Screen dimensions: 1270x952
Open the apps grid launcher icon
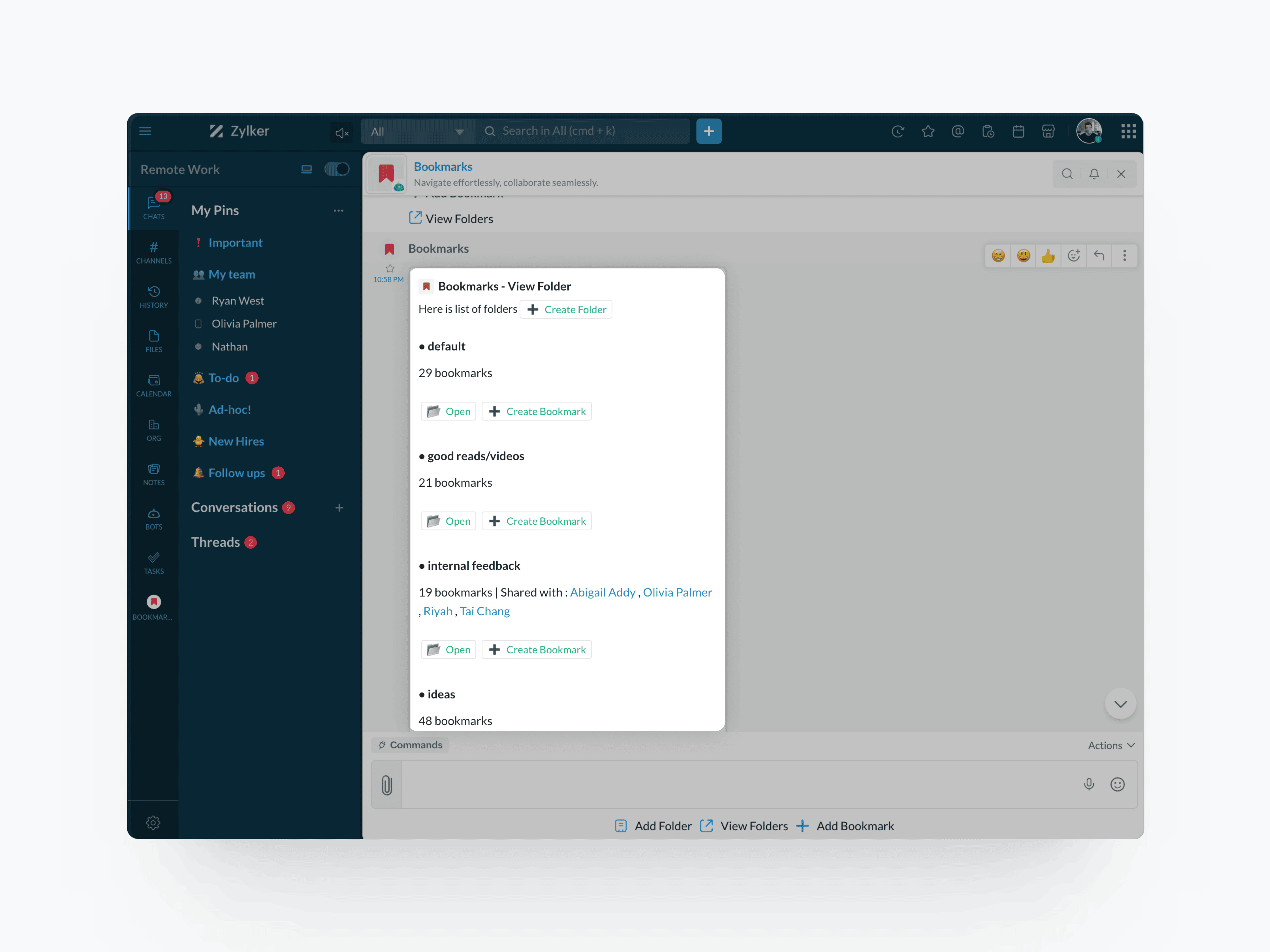1128,132
